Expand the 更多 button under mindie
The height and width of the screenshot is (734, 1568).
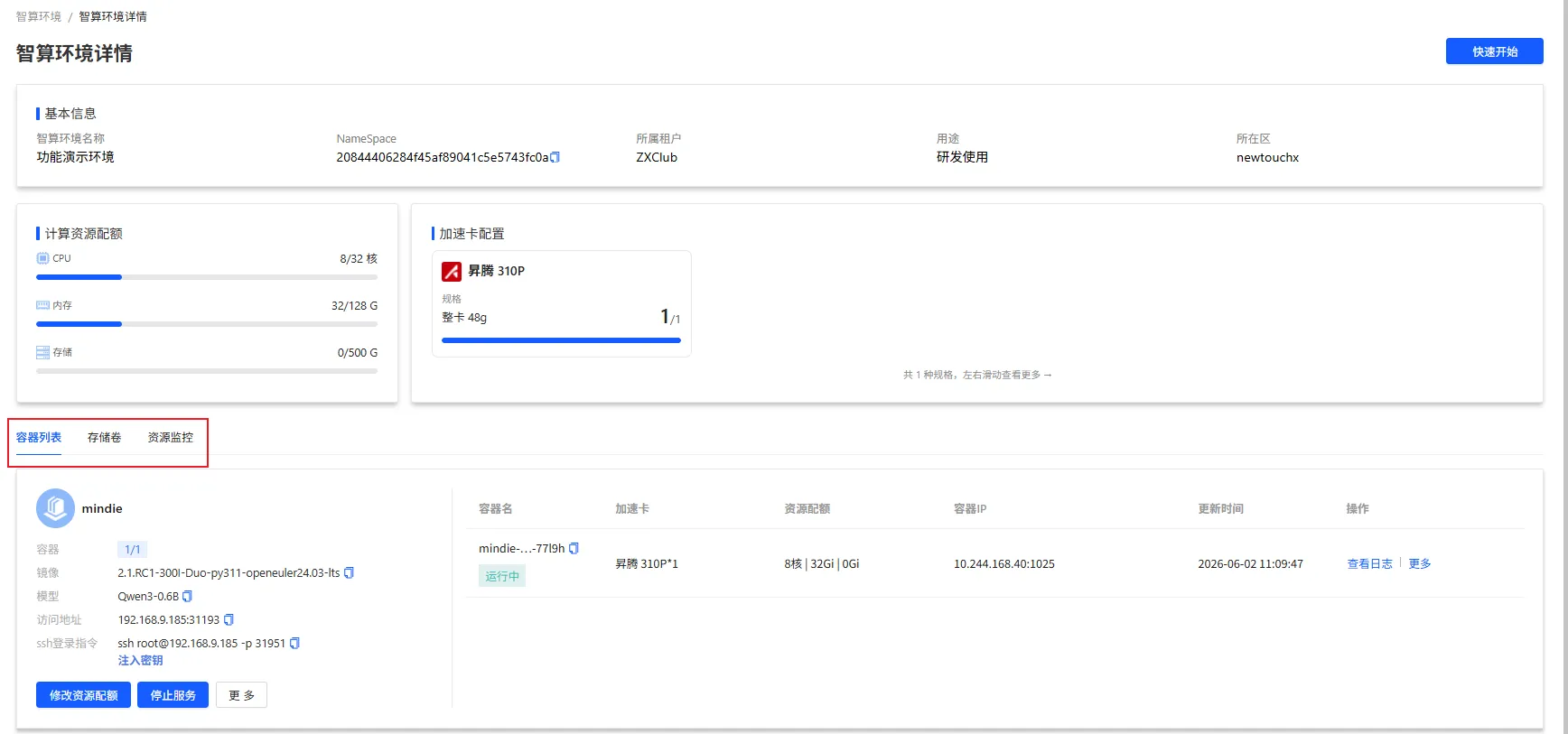tap(241, 695)
